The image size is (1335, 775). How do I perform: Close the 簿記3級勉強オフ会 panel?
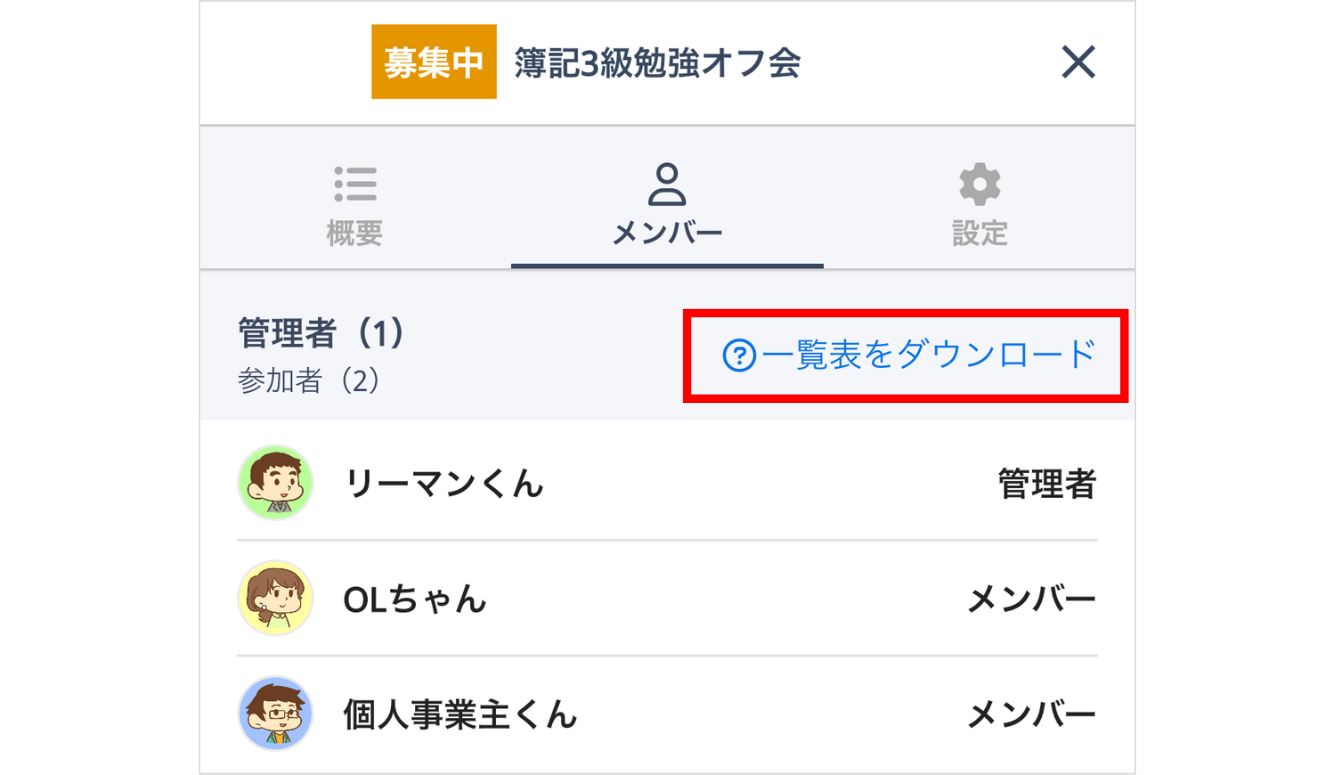tap(1078, 62)
